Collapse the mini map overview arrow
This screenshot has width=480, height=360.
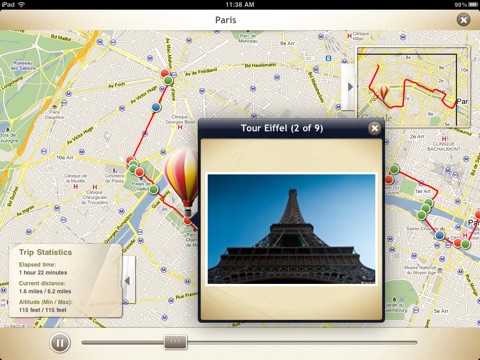[349, 87]
